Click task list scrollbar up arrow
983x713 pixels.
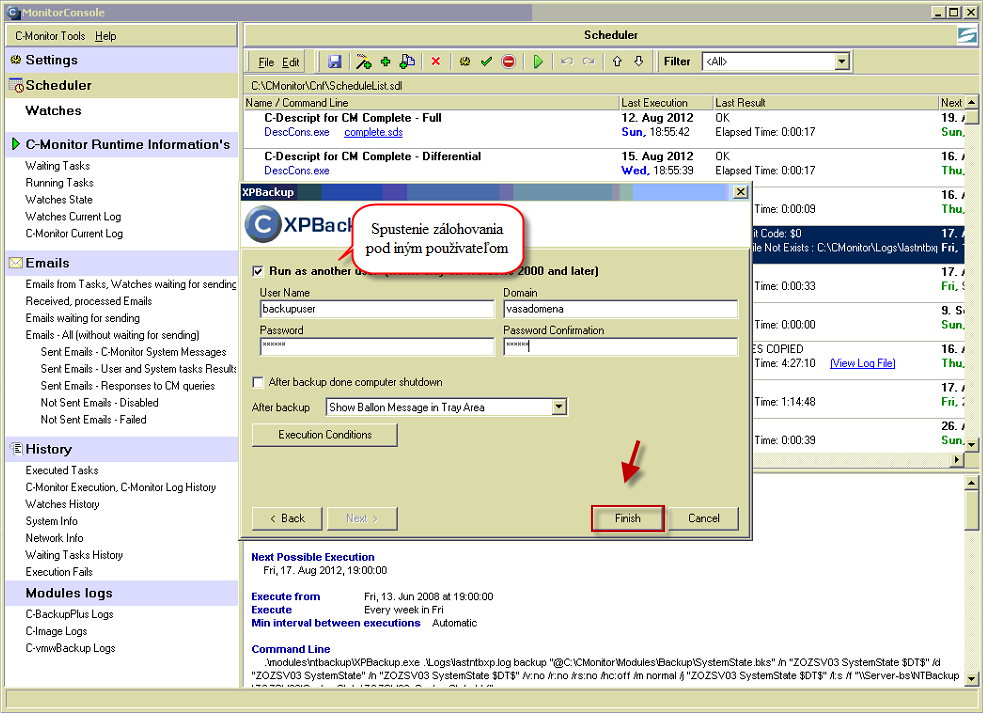971,102
